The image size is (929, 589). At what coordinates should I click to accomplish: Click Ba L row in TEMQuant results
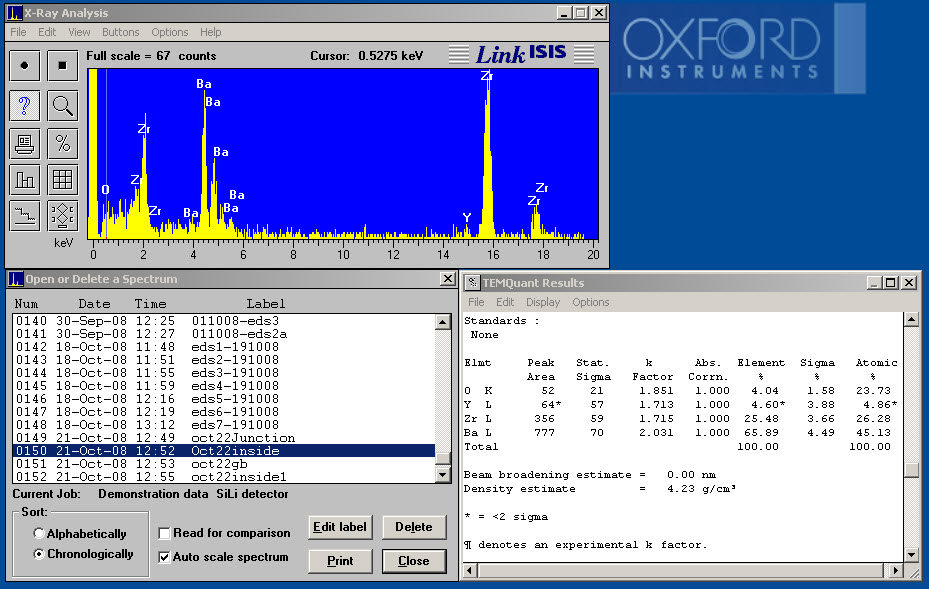point(677,433)
